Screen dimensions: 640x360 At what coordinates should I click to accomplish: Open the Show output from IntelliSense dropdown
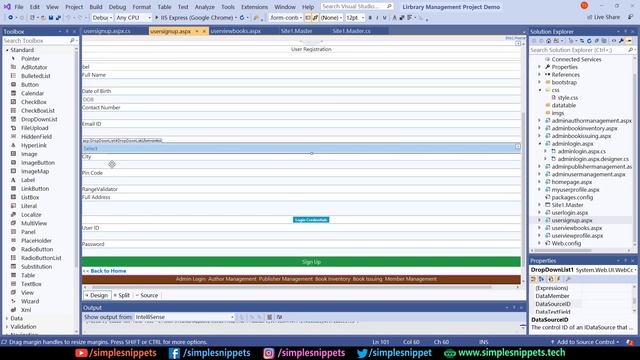point(184,317)
